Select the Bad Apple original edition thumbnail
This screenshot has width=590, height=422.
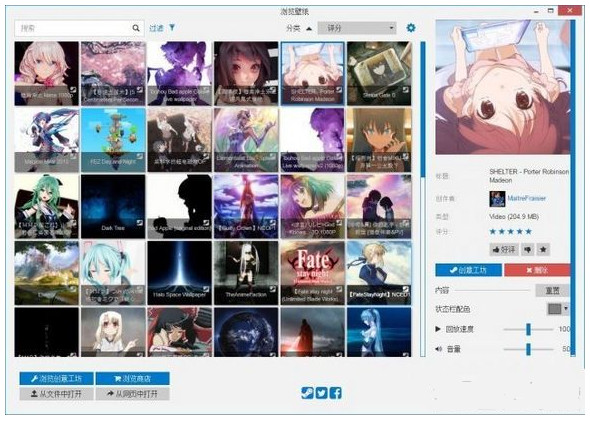coord(179,206)
